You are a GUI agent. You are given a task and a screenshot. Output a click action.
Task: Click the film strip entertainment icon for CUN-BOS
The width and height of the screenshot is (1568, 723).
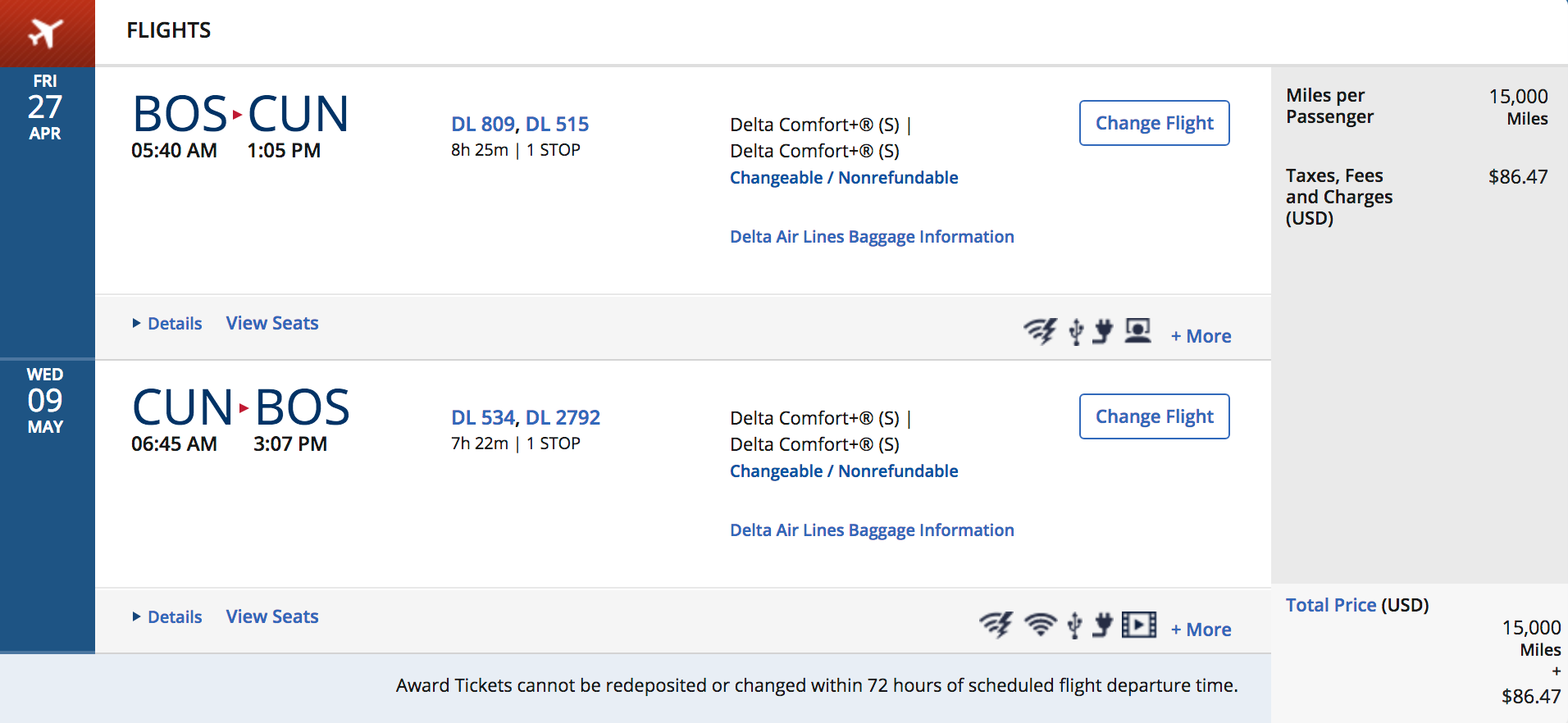pyautogui.click(x=1139, y=625)
